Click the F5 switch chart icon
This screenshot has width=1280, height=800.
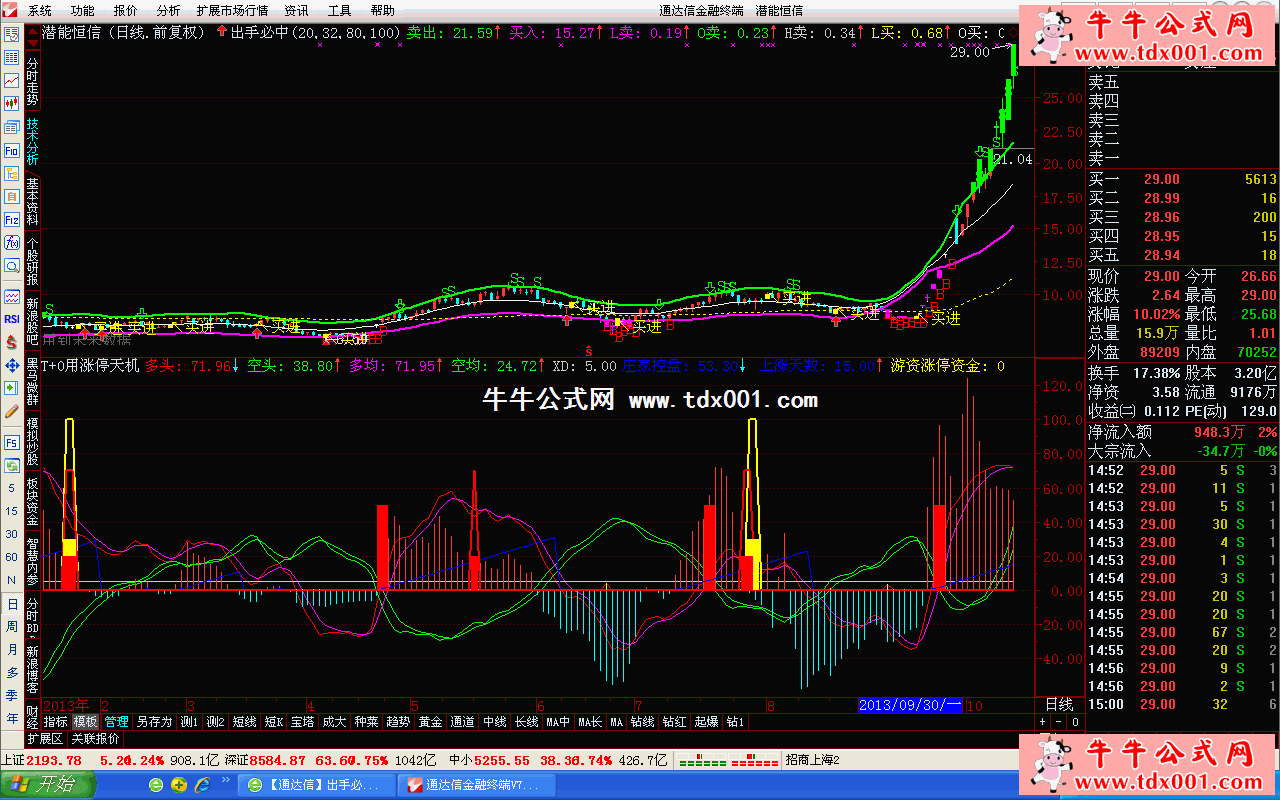(x=12, y=443)
